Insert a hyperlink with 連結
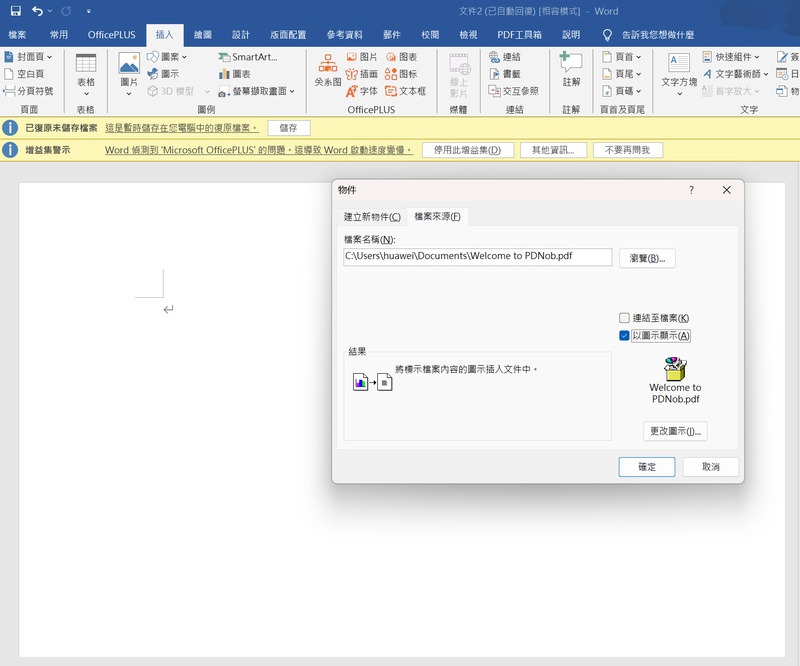 coord(505,57)
